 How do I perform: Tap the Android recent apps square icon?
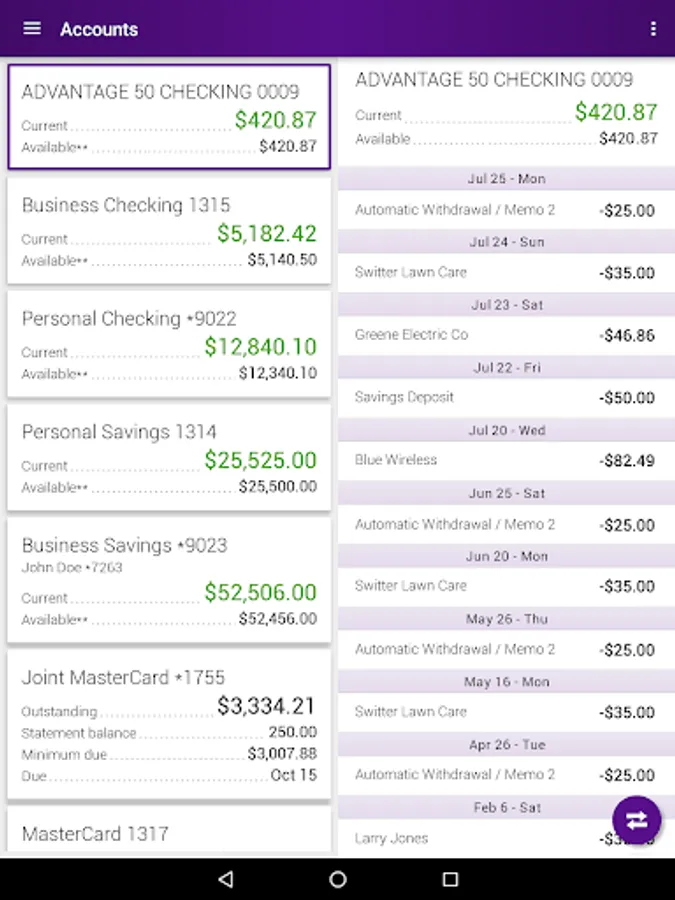450,879
